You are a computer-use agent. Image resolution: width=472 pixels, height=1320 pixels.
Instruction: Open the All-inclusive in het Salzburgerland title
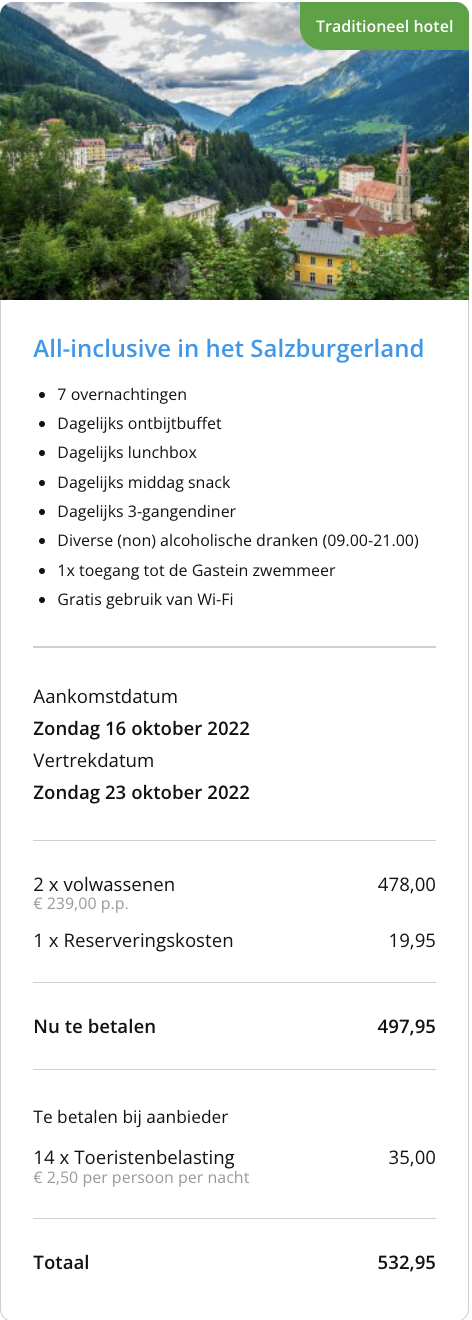[x=228, y=349]
